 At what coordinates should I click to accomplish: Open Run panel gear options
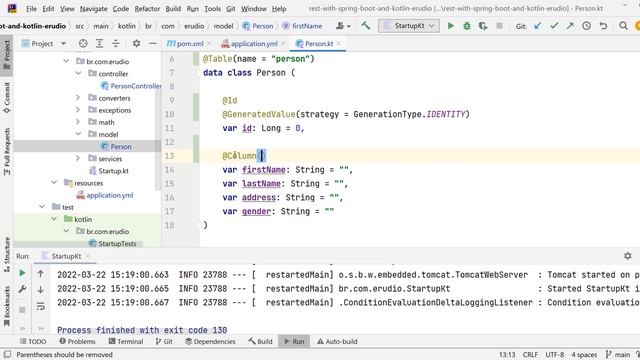(628, 256)
